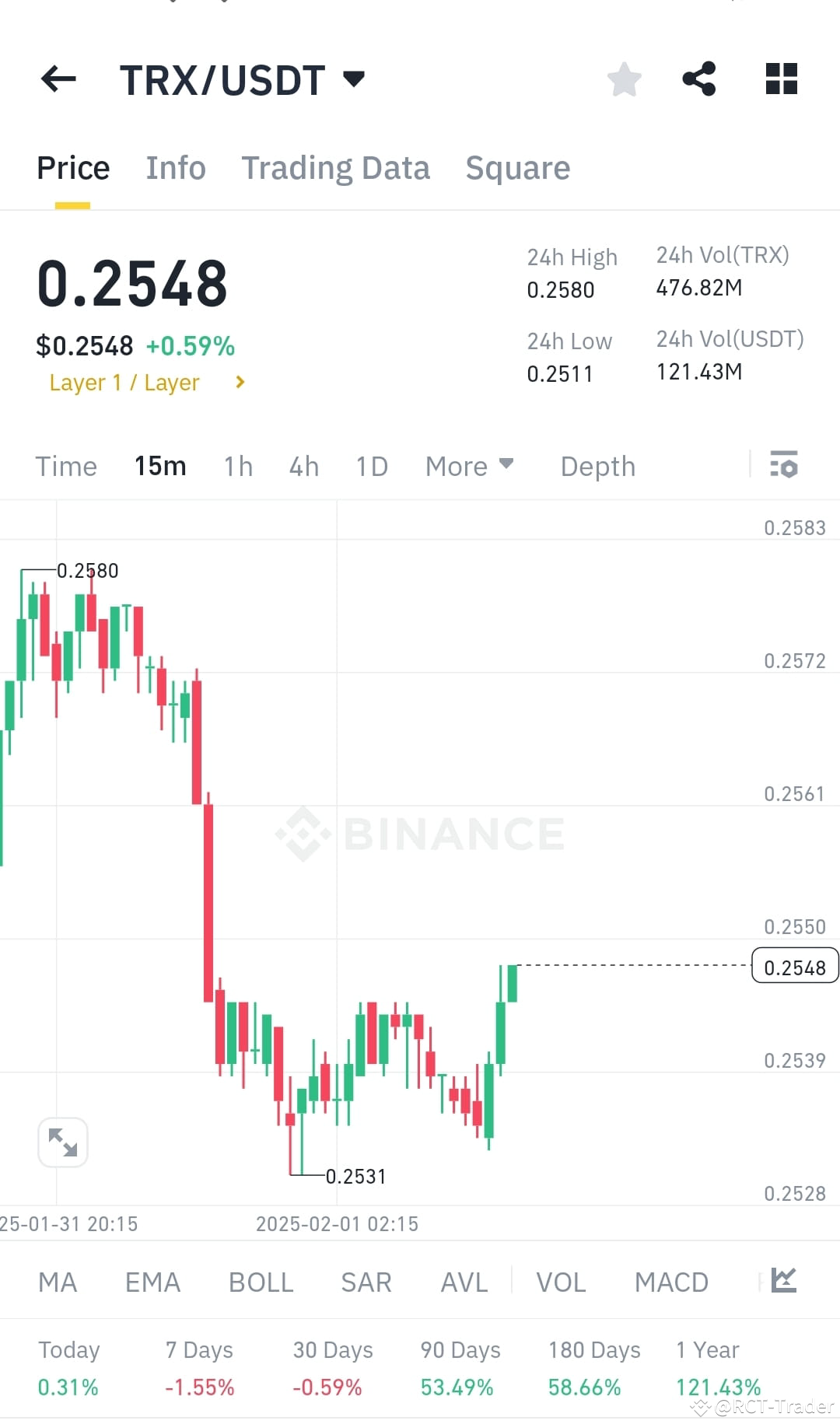Select the SAR indicator option
840x1424 pixels.
point(366,1282)
